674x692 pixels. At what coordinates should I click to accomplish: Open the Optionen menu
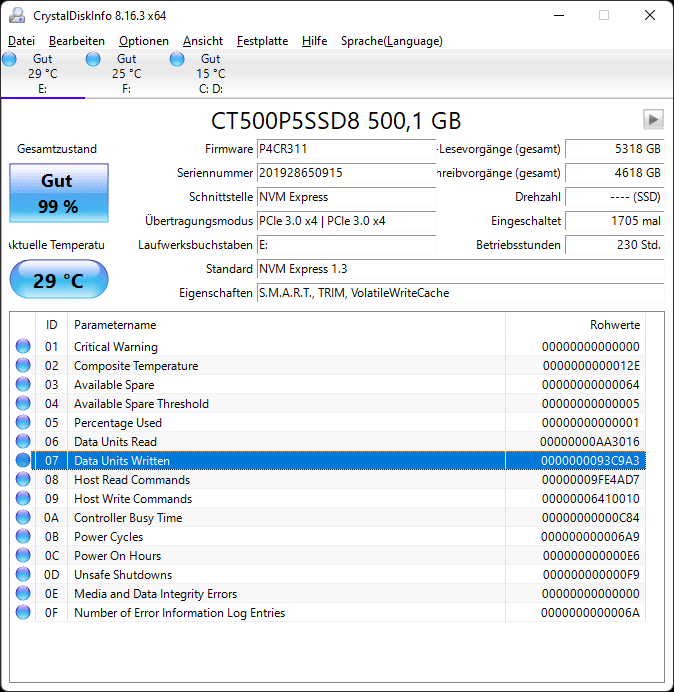(144, 41)
